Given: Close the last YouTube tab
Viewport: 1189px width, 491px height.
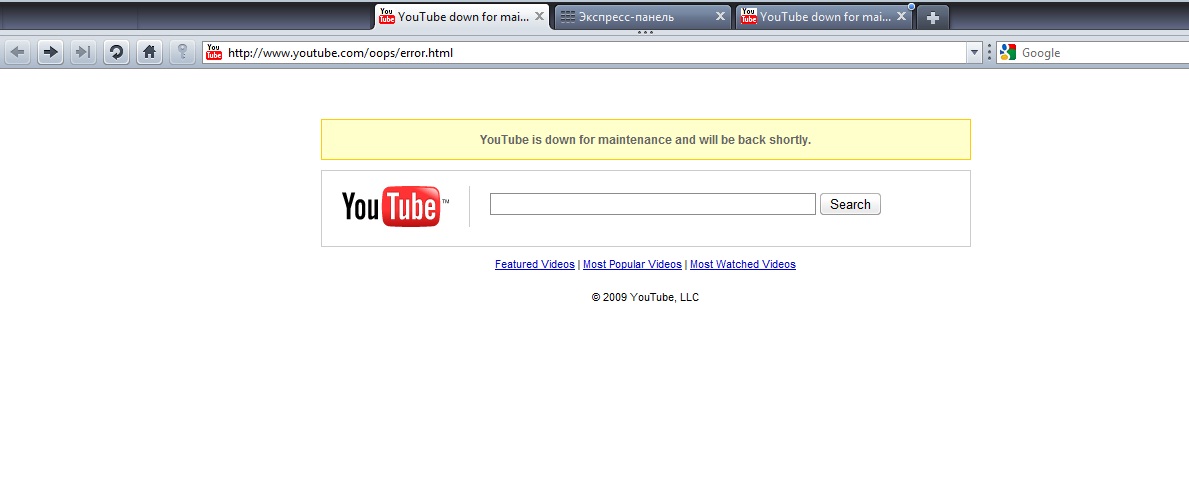Looking at the screenshot, I should point(902,16).
